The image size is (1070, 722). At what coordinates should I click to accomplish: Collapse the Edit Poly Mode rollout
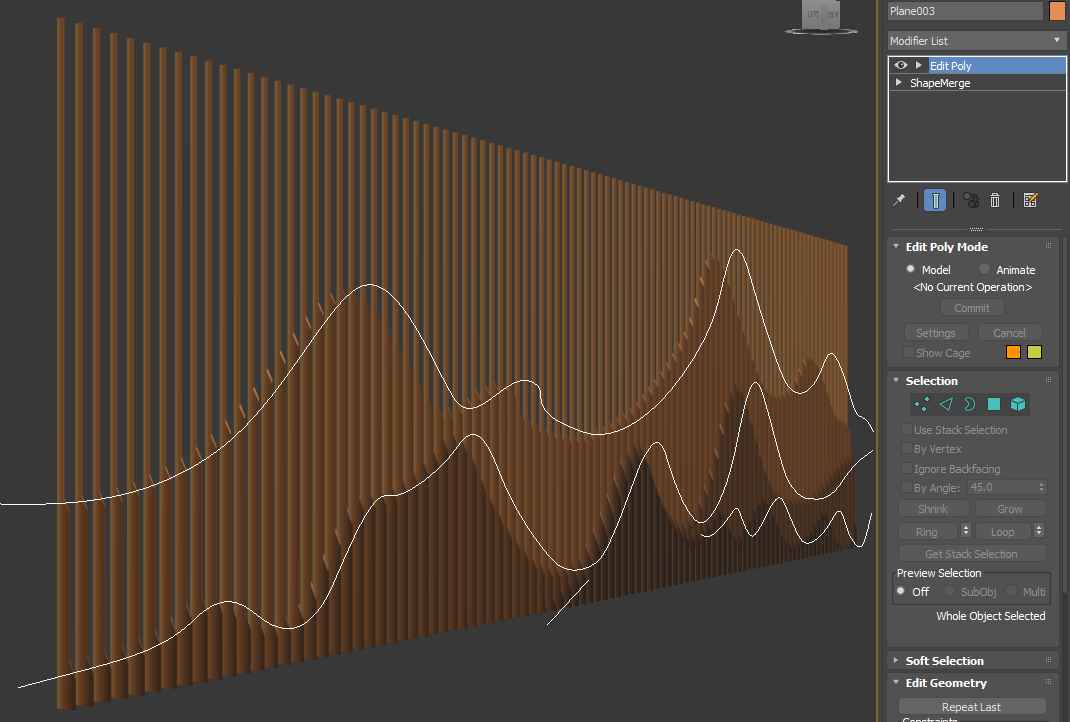pos(896,246)
